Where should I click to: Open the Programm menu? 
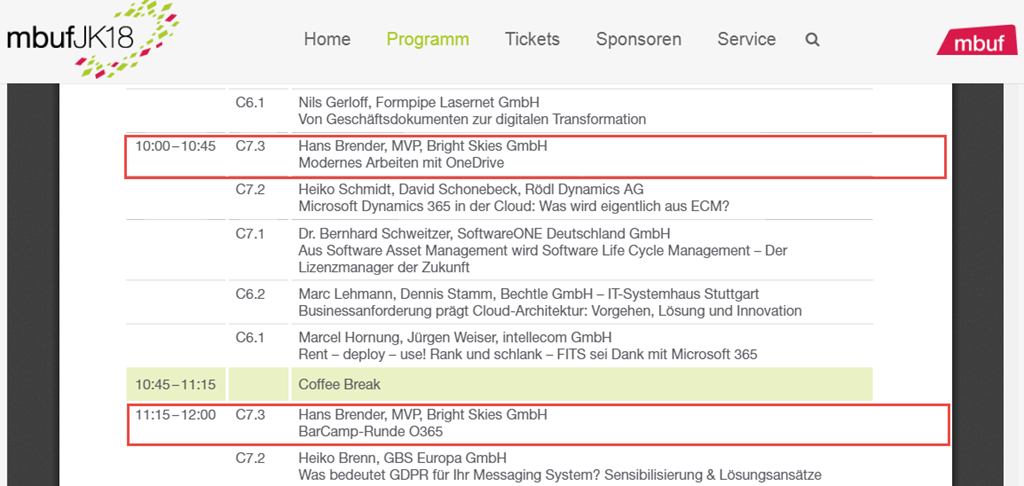click(427, 40)
